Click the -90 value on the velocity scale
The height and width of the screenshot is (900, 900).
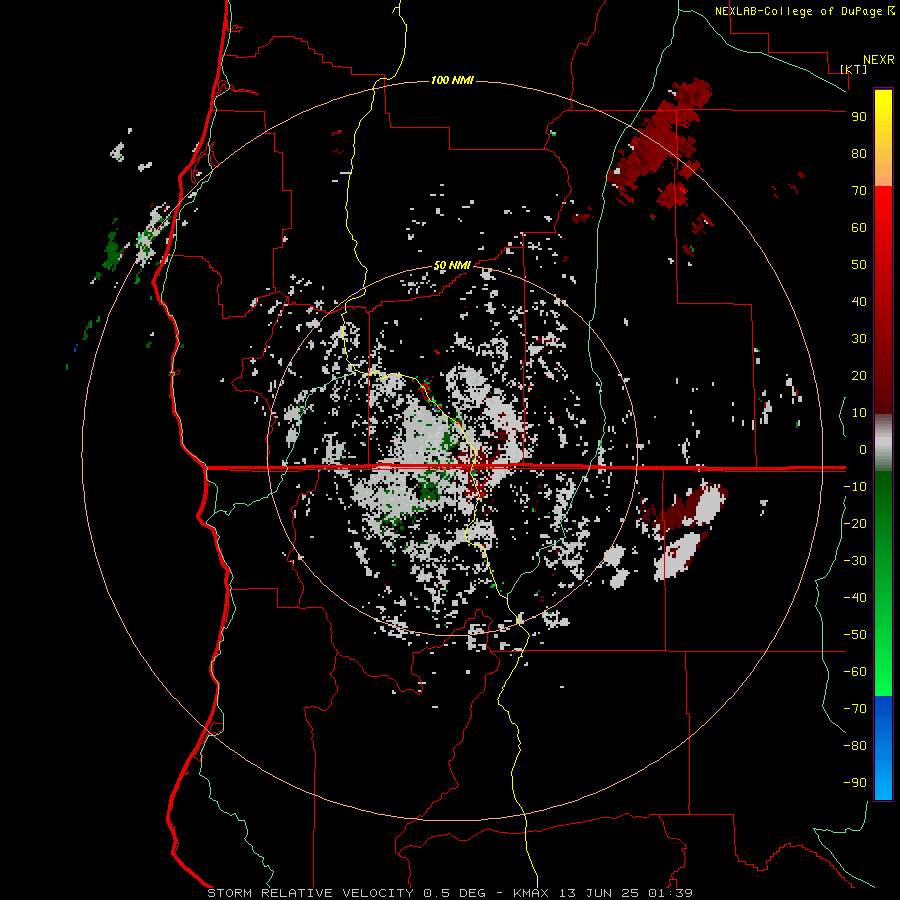tap(855, 782)
